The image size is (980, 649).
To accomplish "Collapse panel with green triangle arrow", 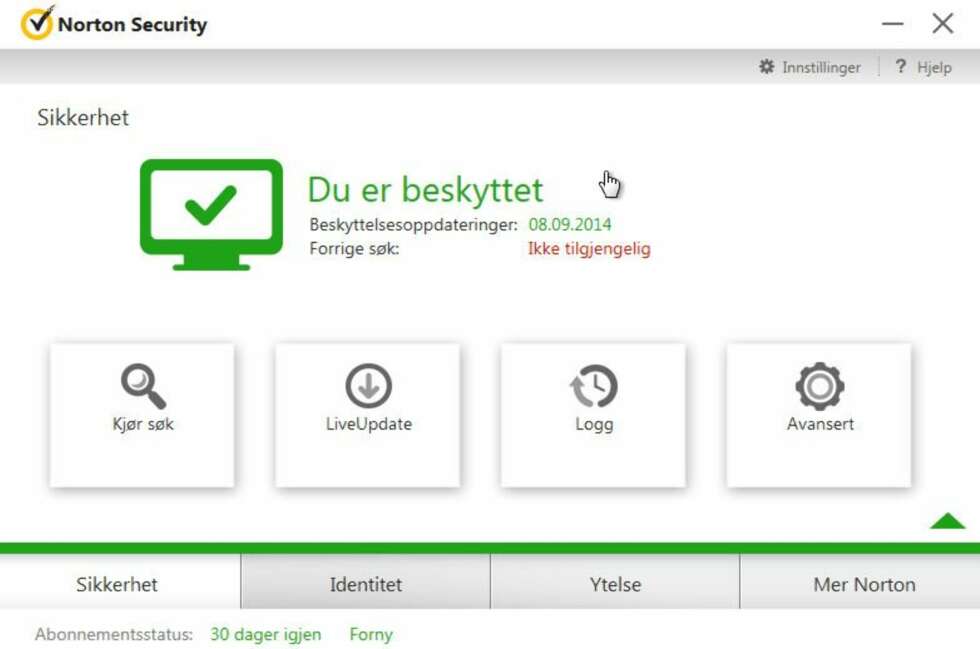I will pyautogui.click(x=947, y=520).
